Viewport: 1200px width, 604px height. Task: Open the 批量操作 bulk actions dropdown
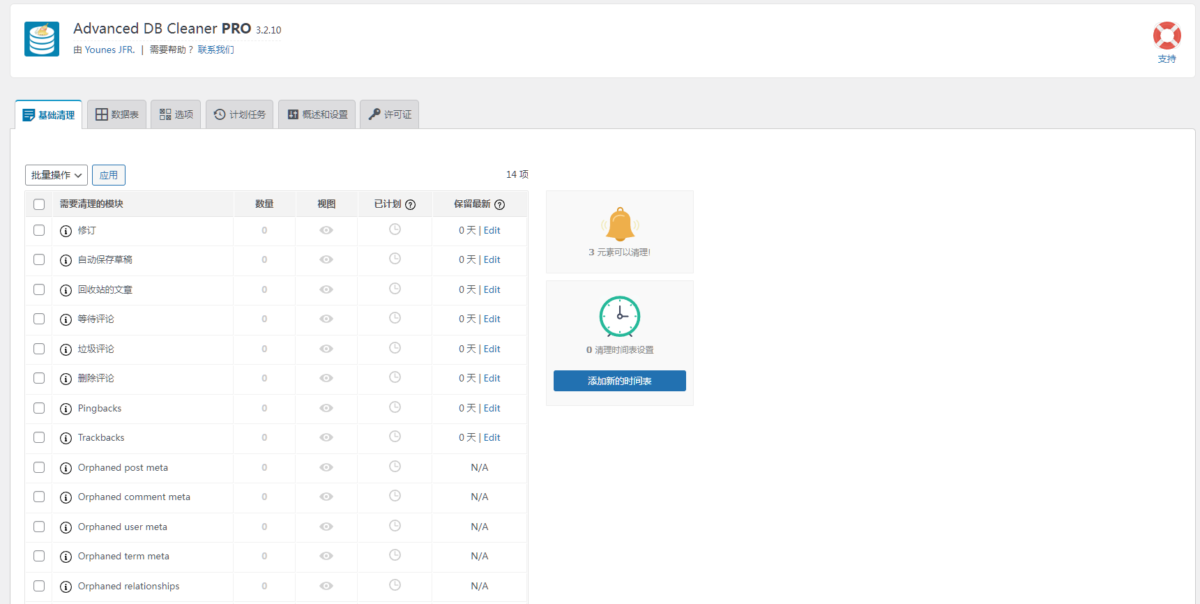(x=56, y=175)
